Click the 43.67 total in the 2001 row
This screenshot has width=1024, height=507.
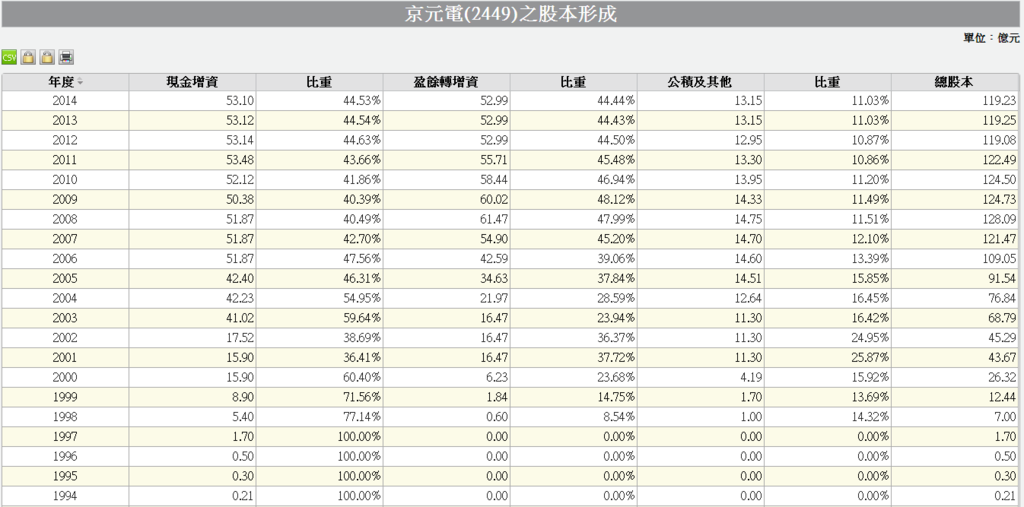[1004, 357]
